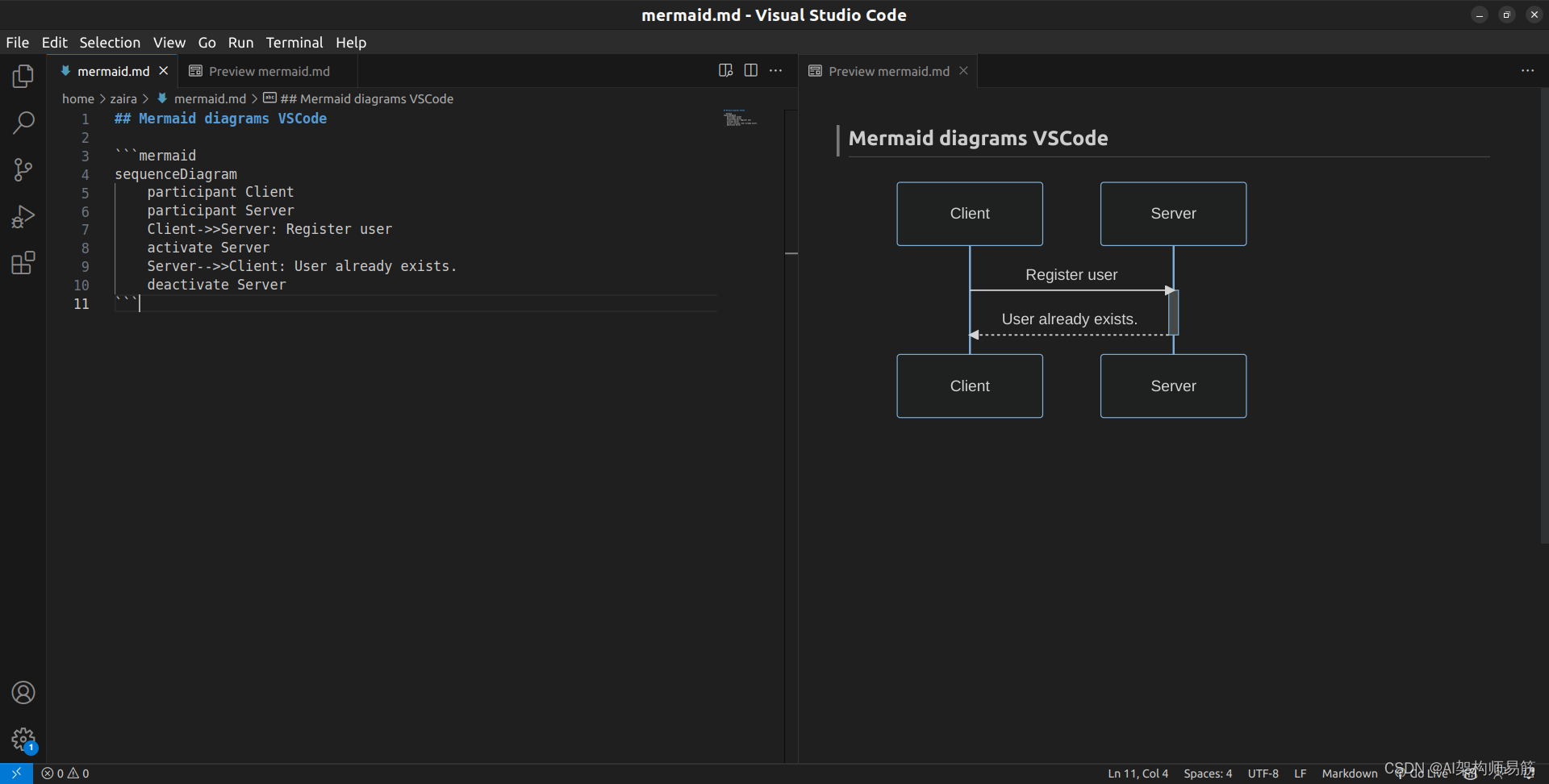Click the home breadcrumb

78,98
